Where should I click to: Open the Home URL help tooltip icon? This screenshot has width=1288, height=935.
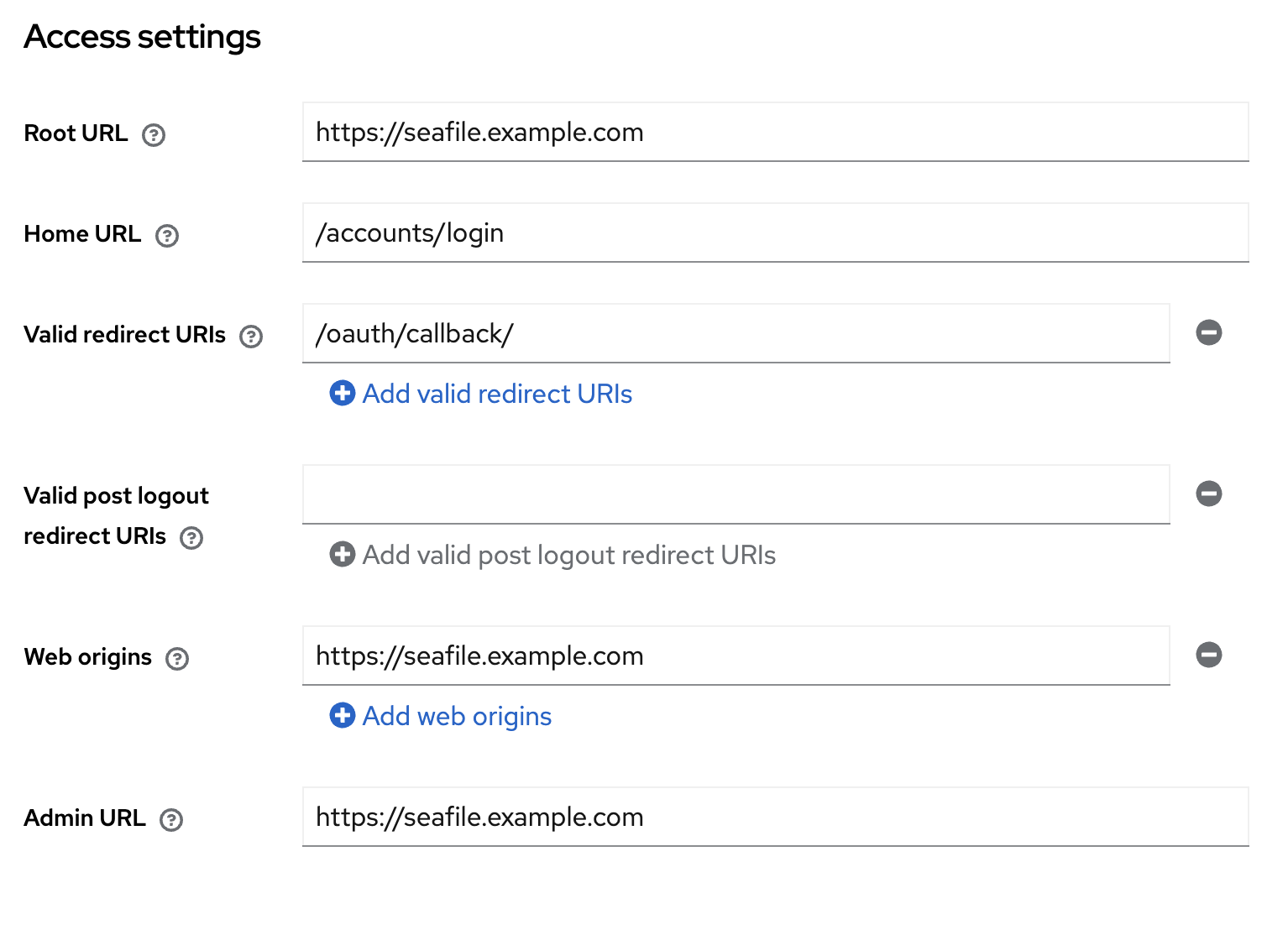(x=167, y=236)
